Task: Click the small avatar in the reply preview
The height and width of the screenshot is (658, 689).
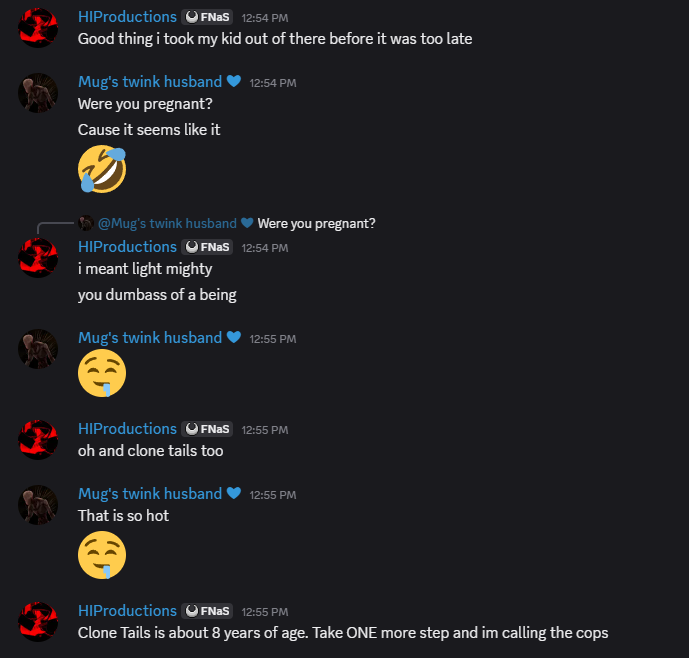Action: (86, 223)
